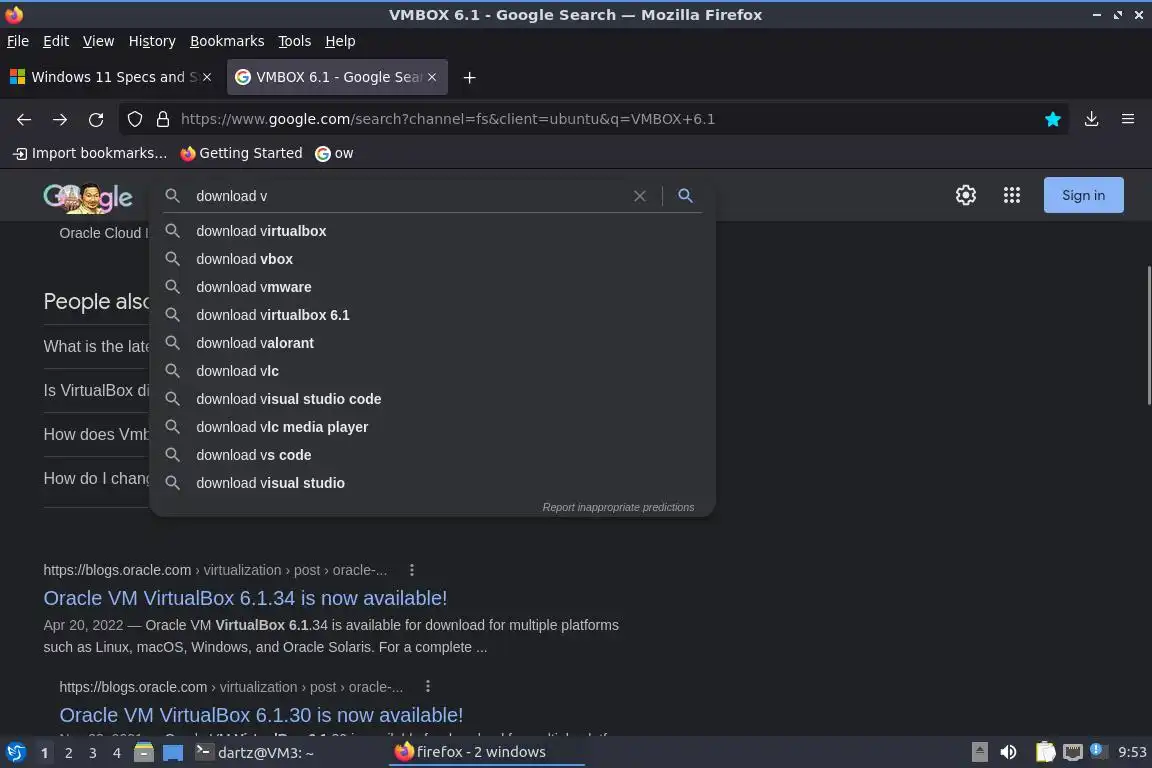Open options for VirtualBox 6.1.30 result
The image size is (1152, 768).
coord(428,686)
